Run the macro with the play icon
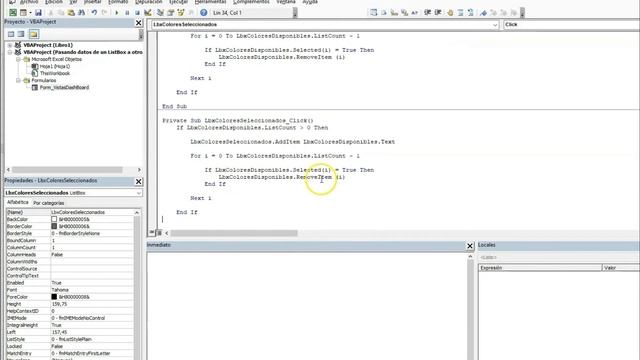 tap(117, 13)
